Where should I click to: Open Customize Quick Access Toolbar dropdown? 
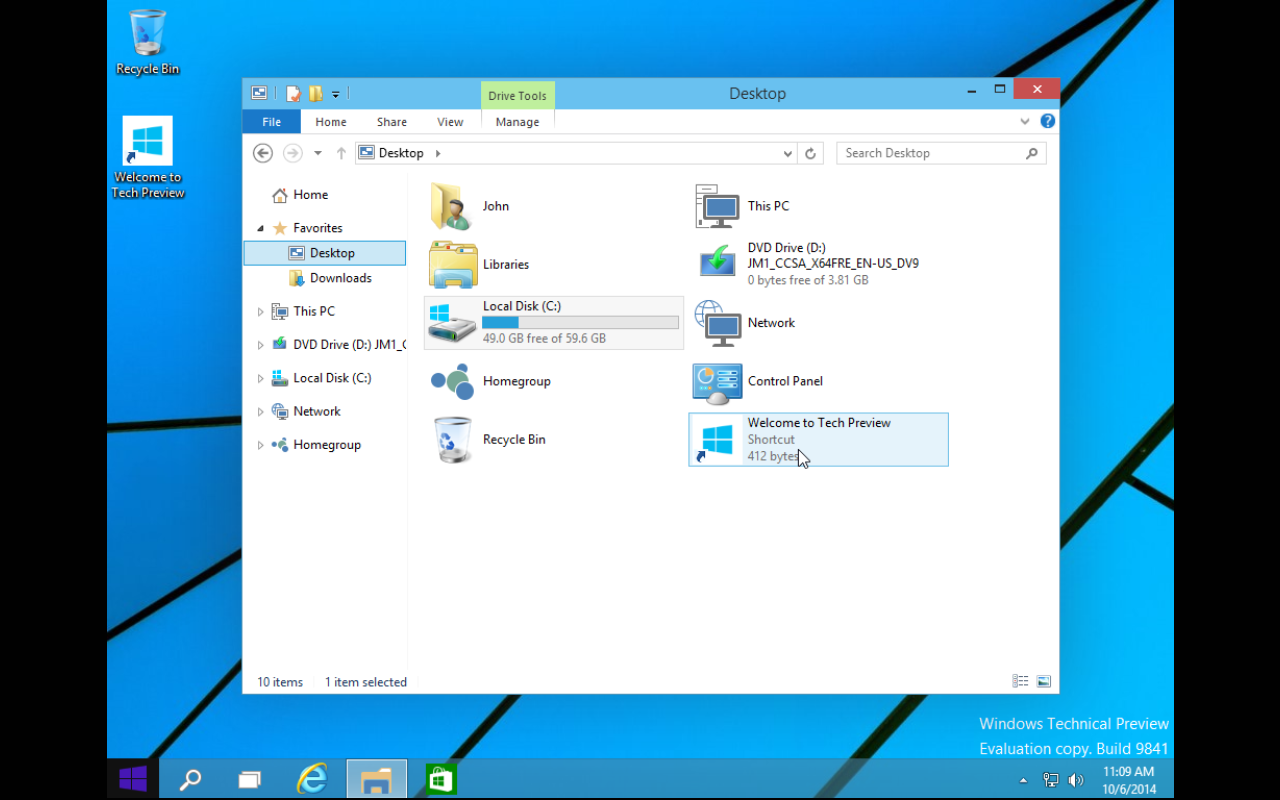[336, 94]
